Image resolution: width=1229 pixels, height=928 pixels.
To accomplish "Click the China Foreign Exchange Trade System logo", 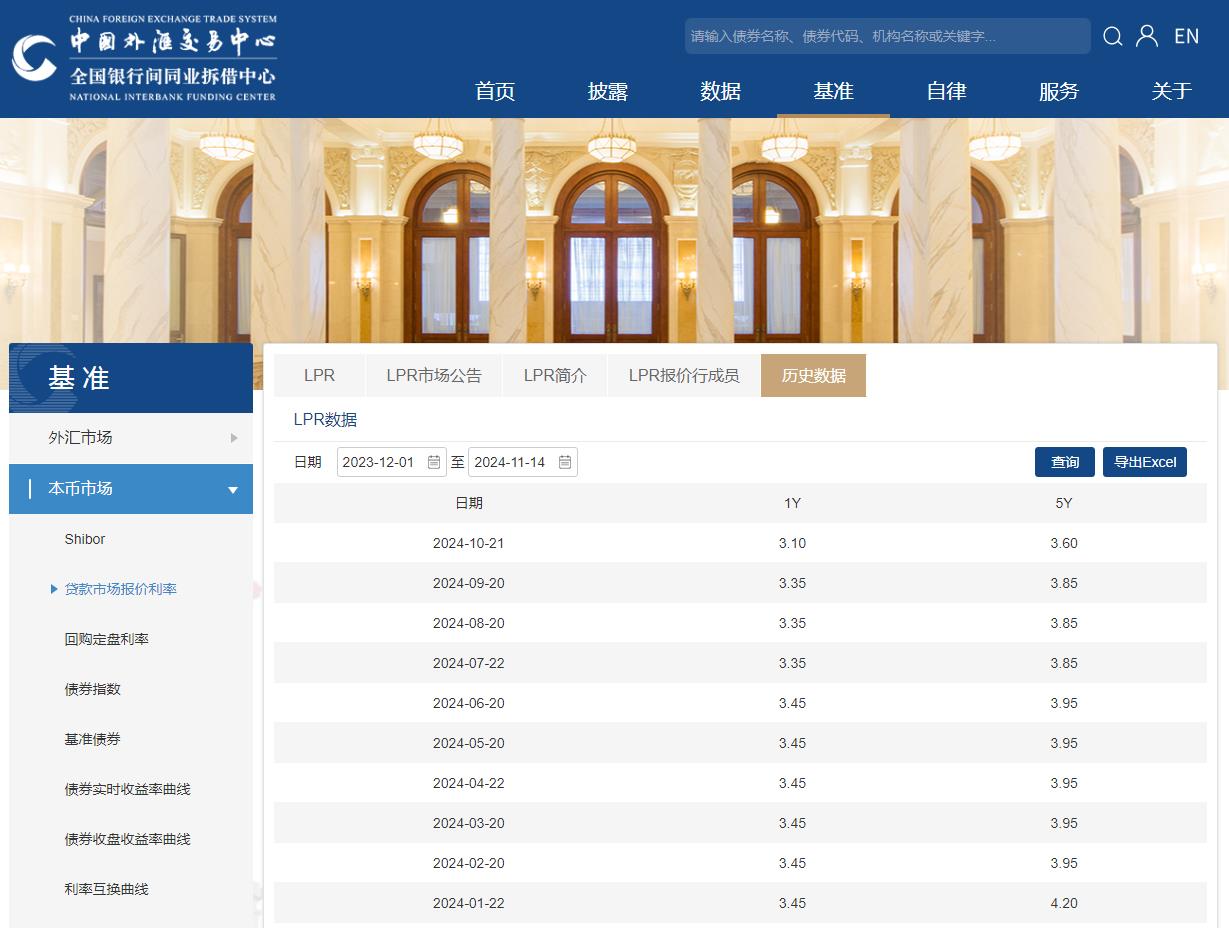I will click(145, 58).
